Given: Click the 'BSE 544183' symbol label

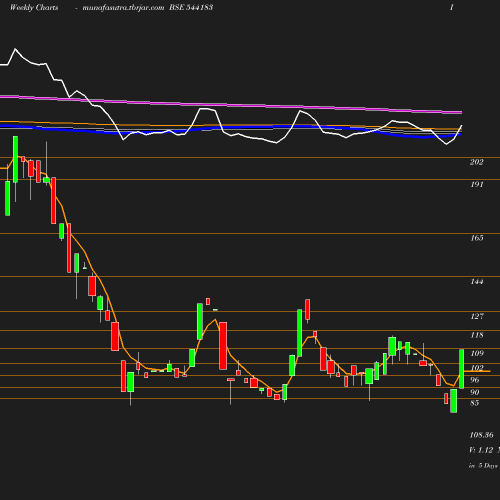Looking at the screenshot, I should point(191,7).
